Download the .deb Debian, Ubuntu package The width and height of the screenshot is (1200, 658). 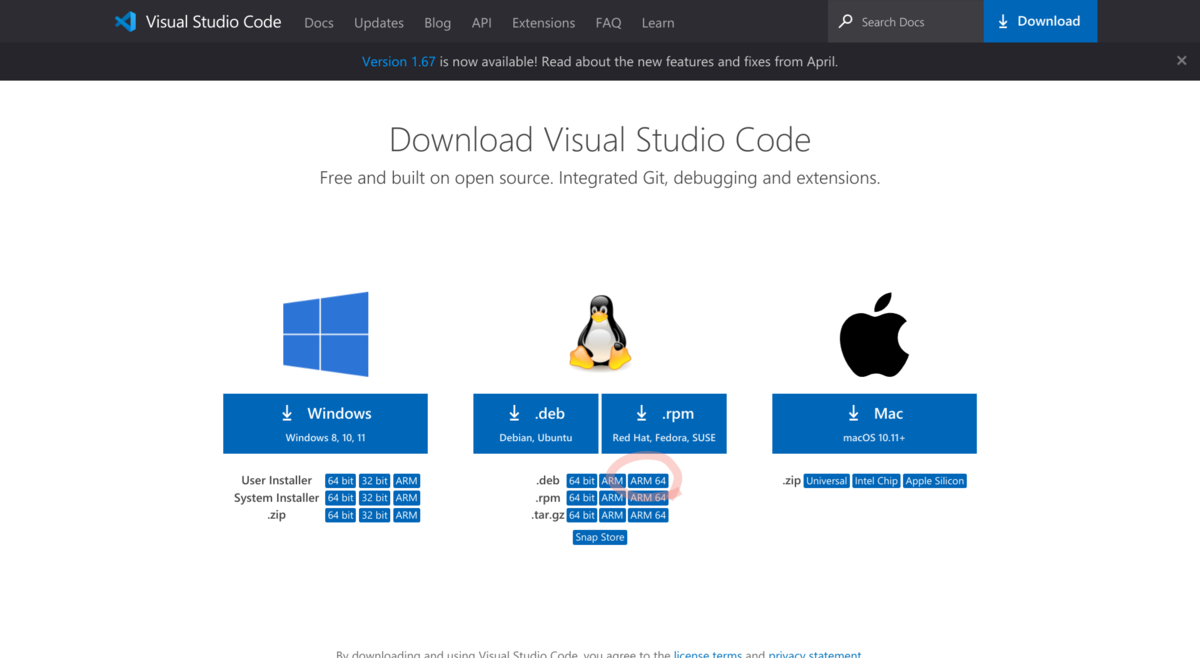pyautogui.click(x=535, y=423)
